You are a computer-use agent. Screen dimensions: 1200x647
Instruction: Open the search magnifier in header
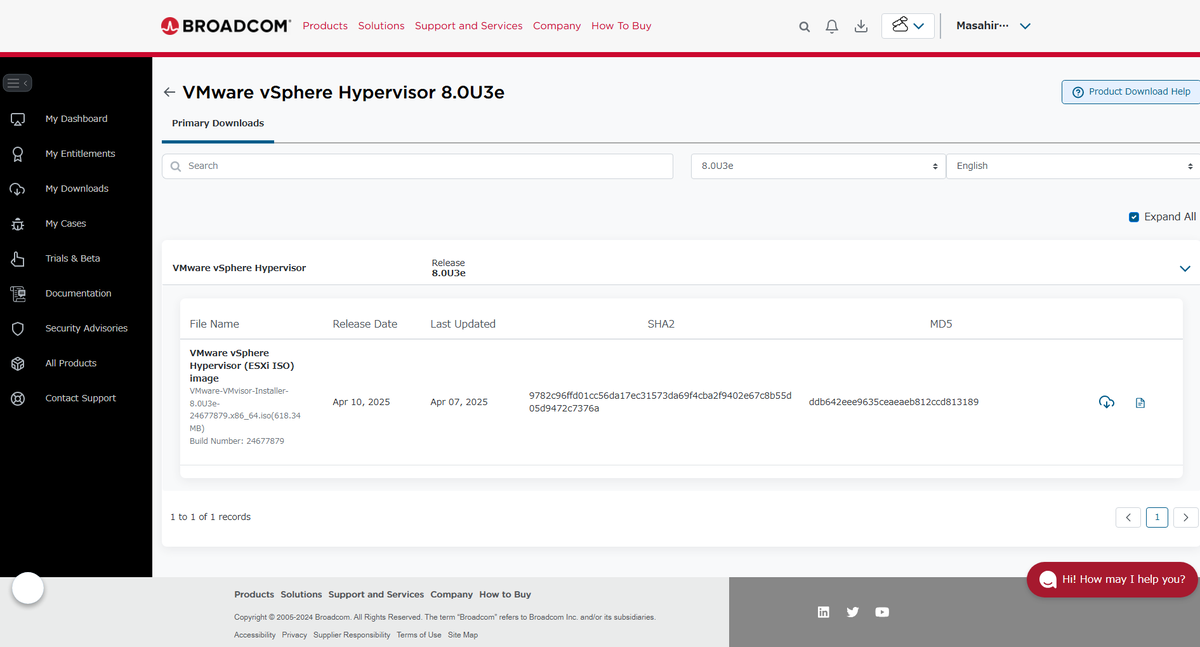(x=804, y=27)
